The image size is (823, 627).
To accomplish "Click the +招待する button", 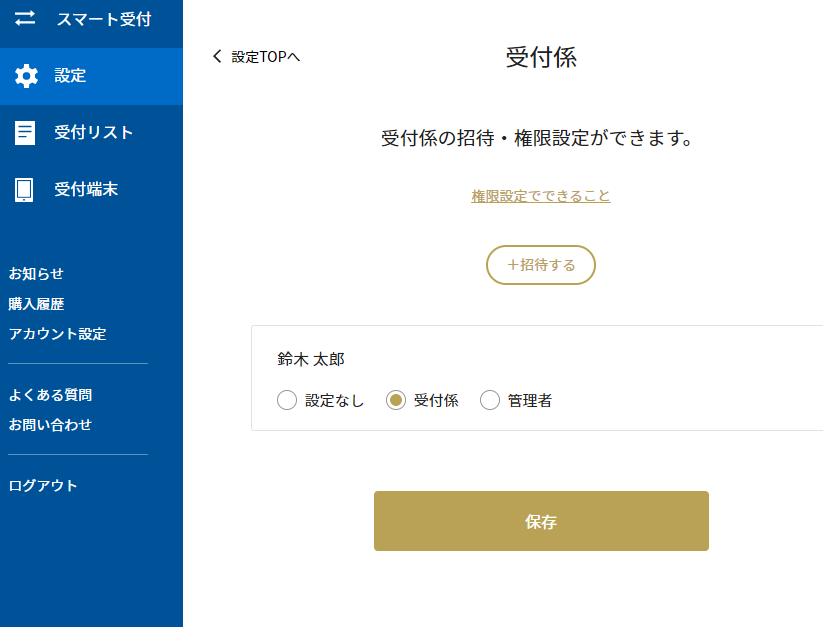I will pos(541,265).
